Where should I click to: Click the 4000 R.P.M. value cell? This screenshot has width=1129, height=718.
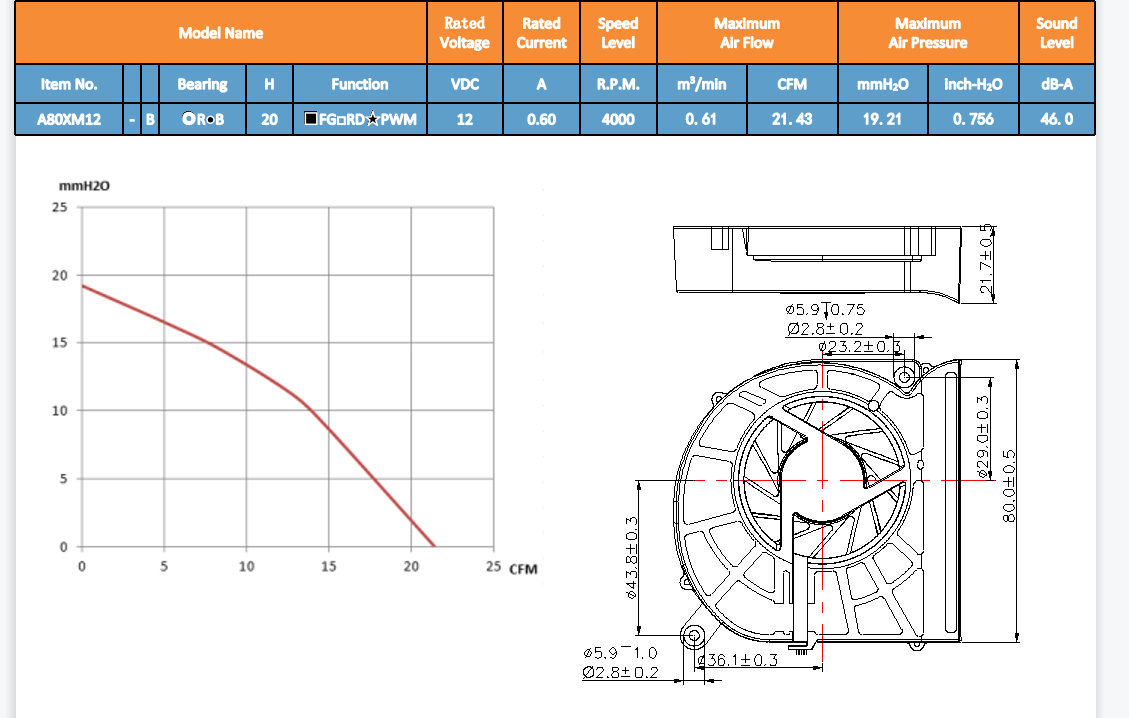(x=618, y=120)
